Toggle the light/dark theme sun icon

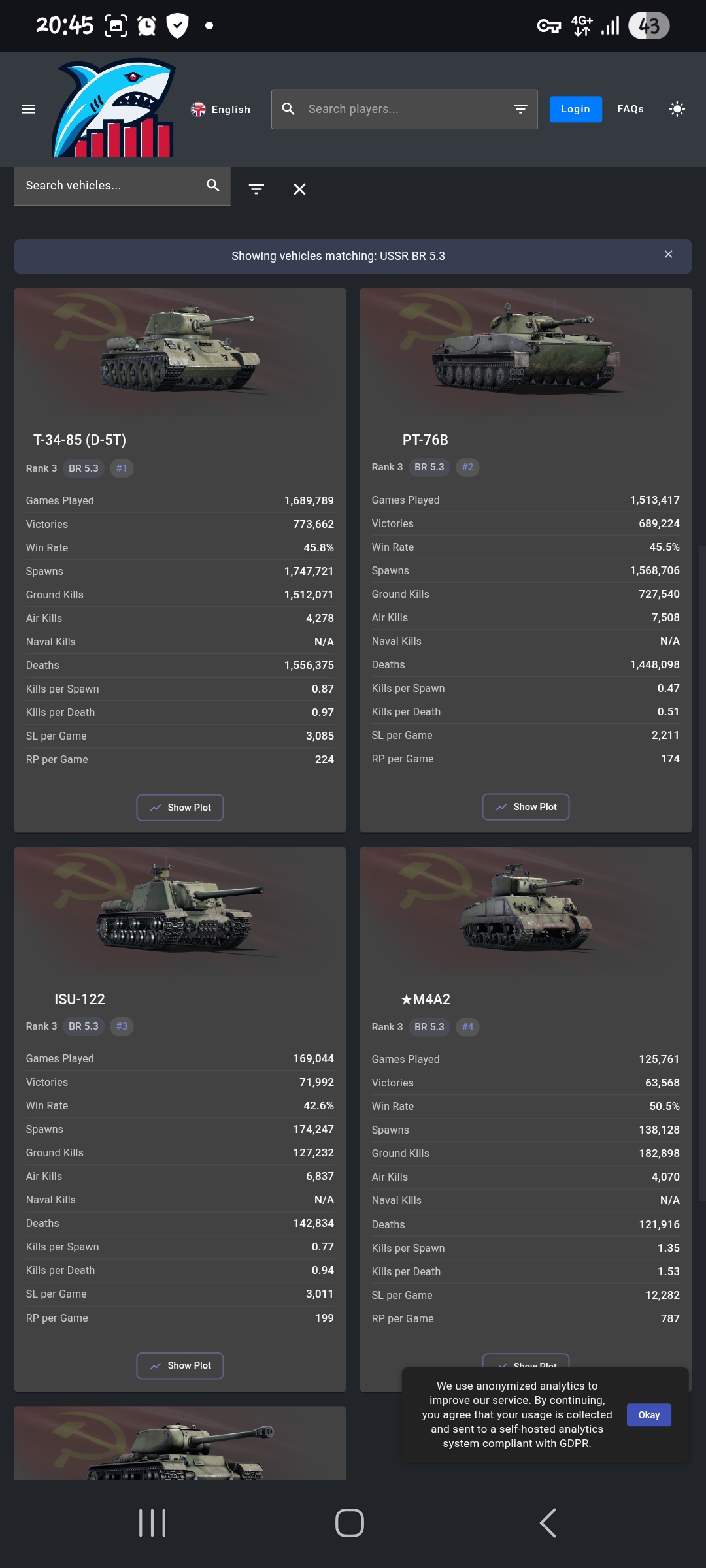click(677, 109)
